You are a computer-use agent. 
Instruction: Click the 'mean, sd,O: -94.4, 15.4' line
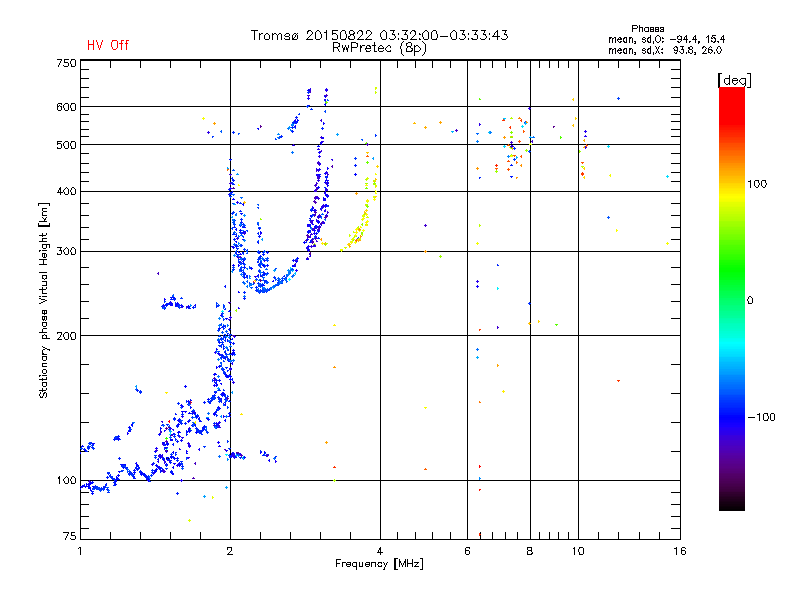tap(666, 39)
